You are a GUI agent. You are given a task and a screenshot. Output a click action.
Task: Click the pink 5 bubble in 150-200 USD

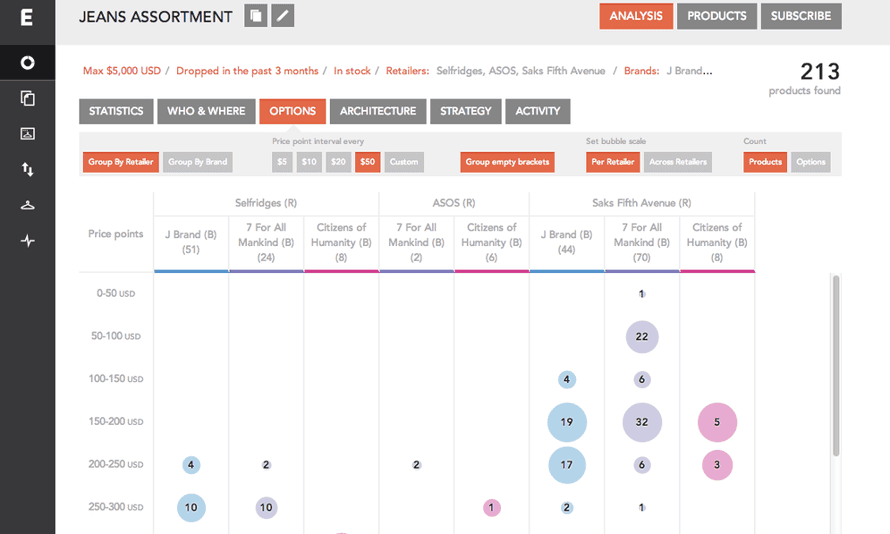[x=717, y=422]
